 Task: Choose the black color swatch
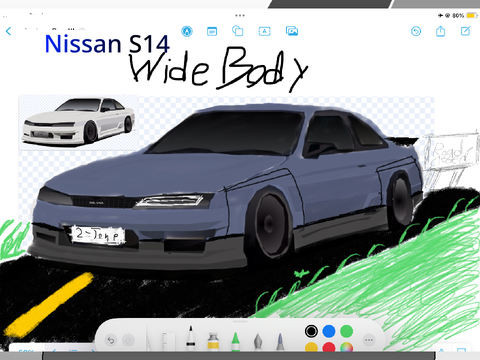click(311, 331)
